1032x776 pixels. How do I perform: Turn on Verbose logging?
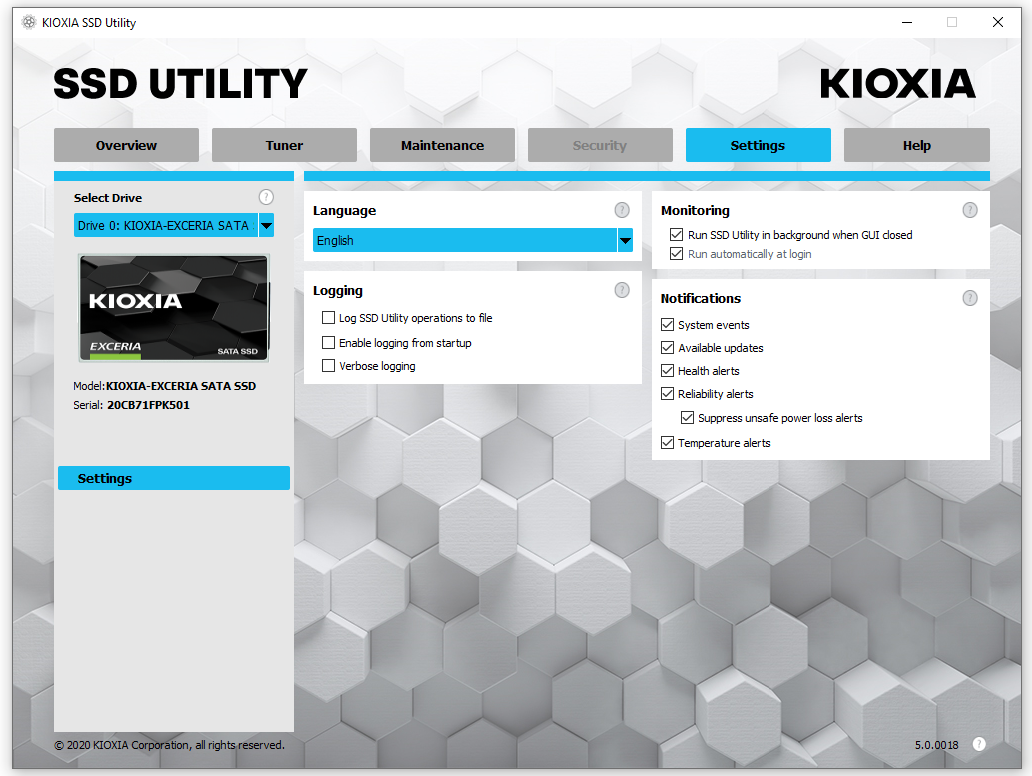tap(328, 365)
